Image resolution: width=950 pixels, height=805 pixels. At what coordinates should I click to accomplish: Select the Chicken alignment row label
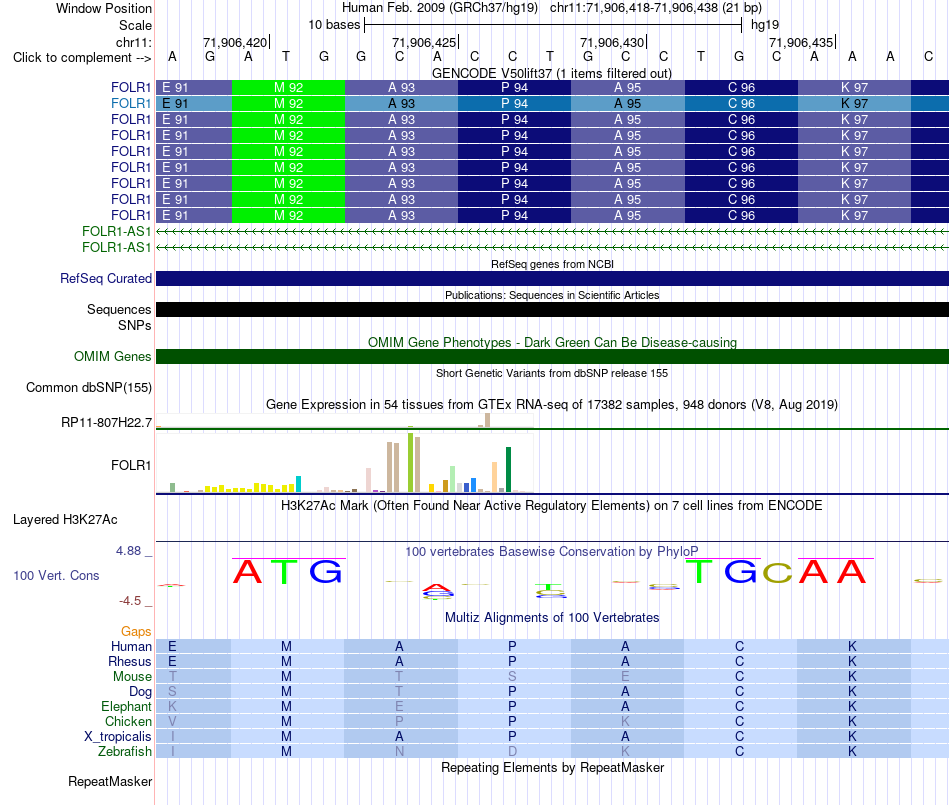click(128, 721)
